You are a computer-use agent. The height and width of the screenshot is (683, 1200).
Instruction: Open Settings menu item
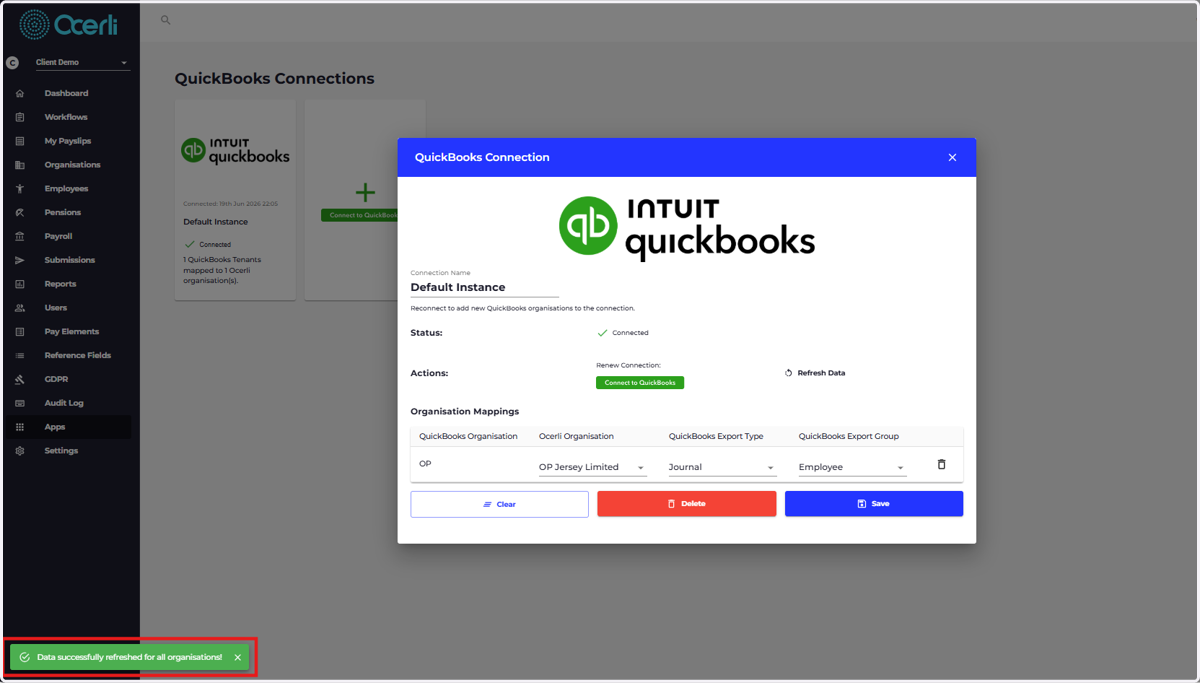[61, 451]
